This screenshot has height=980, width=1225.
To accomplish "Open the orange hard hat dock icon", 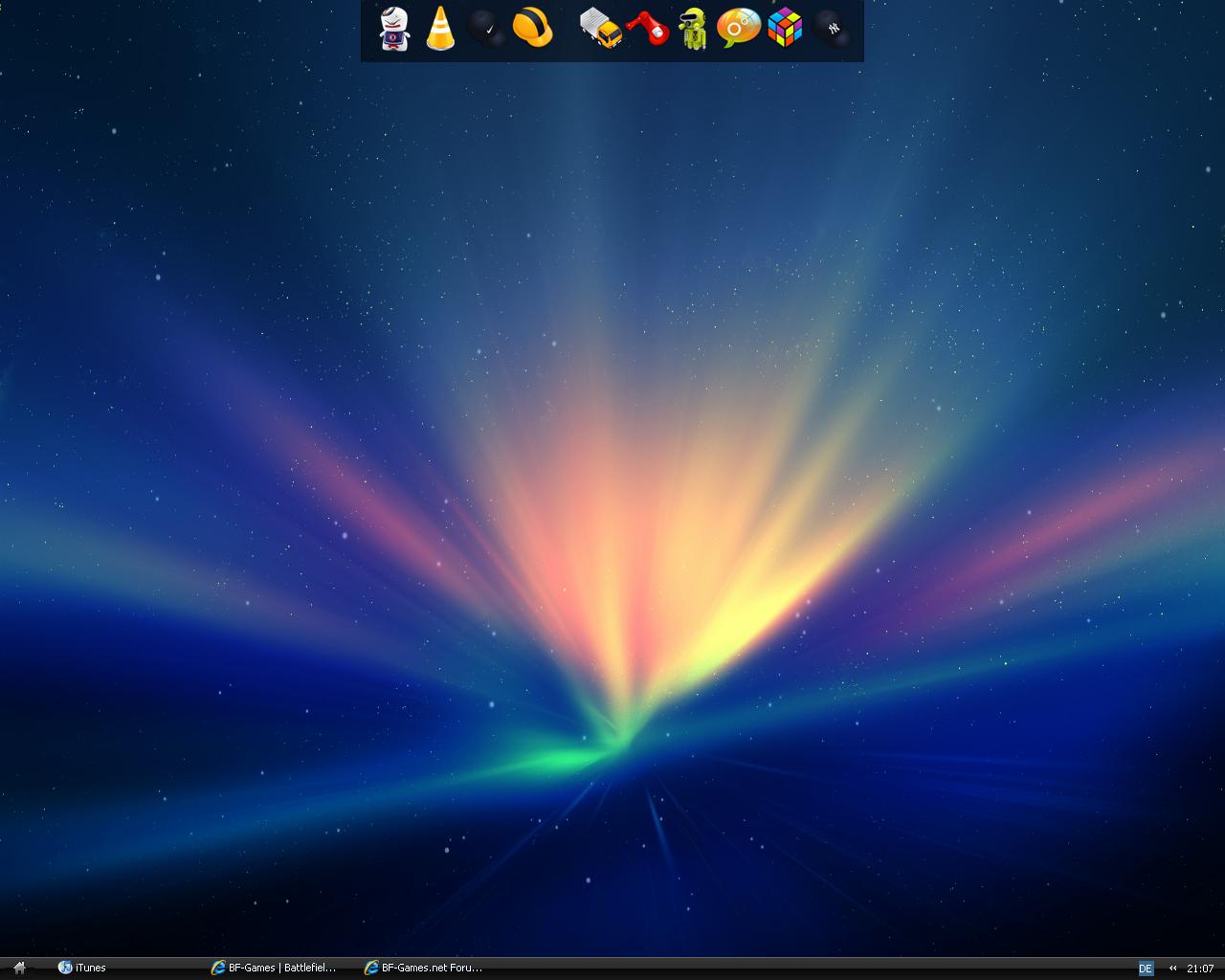I will 533,28.
